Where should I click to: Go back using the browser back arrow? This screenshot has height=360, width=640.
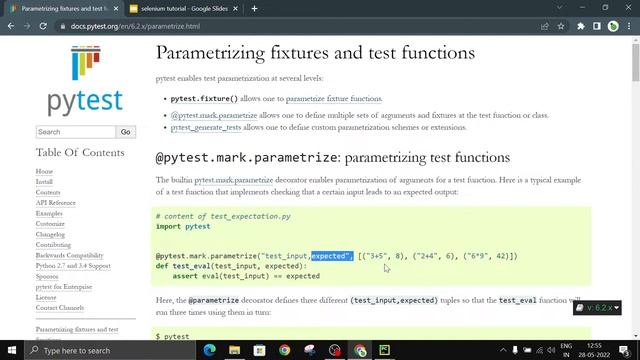(11, 26)
